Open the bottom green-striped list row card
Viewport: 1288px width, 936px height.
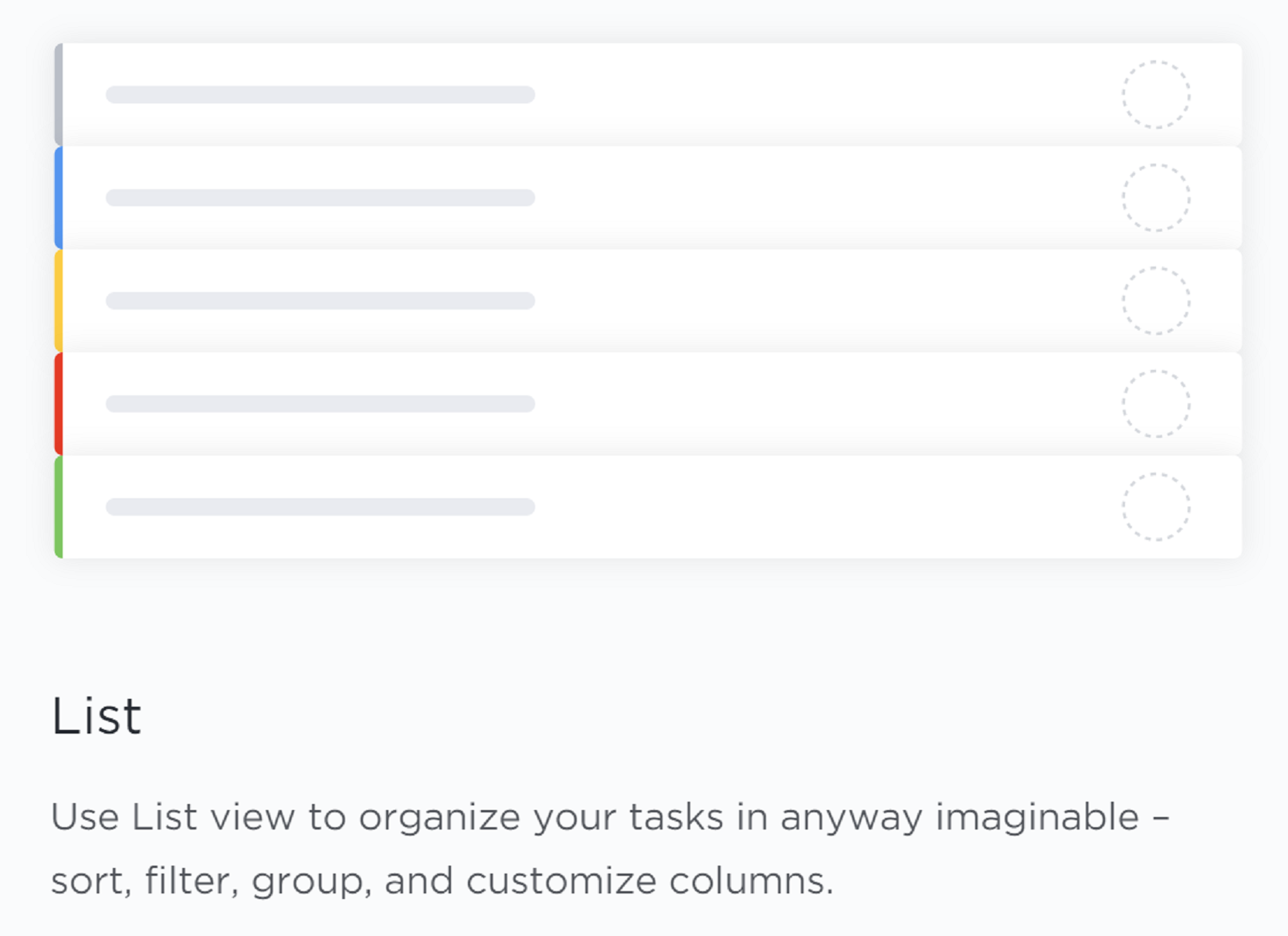[x=648, y=507]
